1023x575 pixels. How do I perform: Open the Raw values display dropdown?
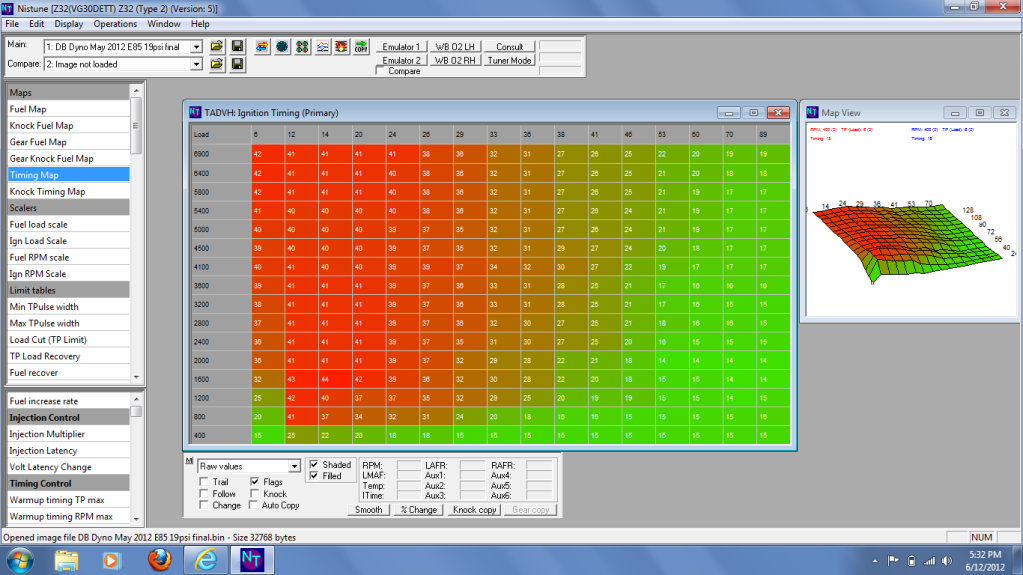tap(293, 466)
